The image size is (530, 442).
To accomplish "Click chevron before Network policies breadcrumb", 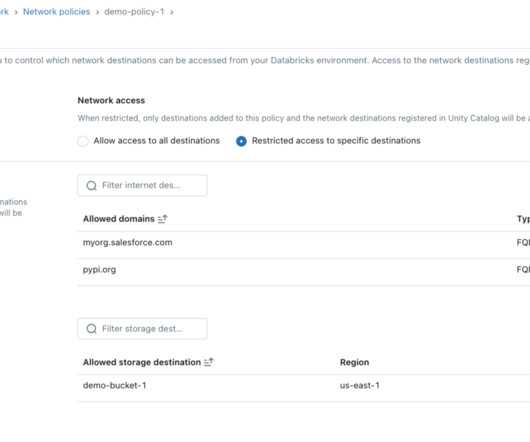I will click(16, 13).
